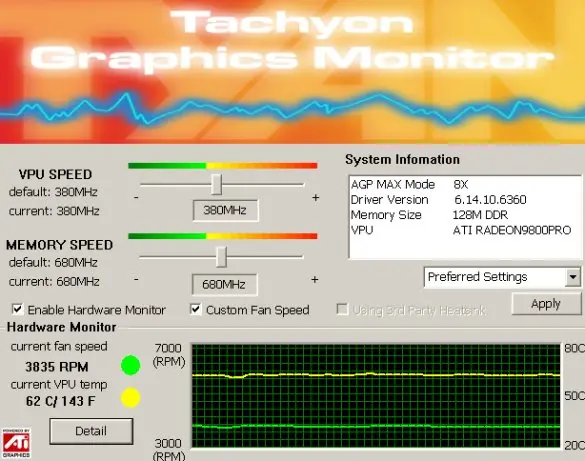Click the VPU speed plus sign

point(316,198)
